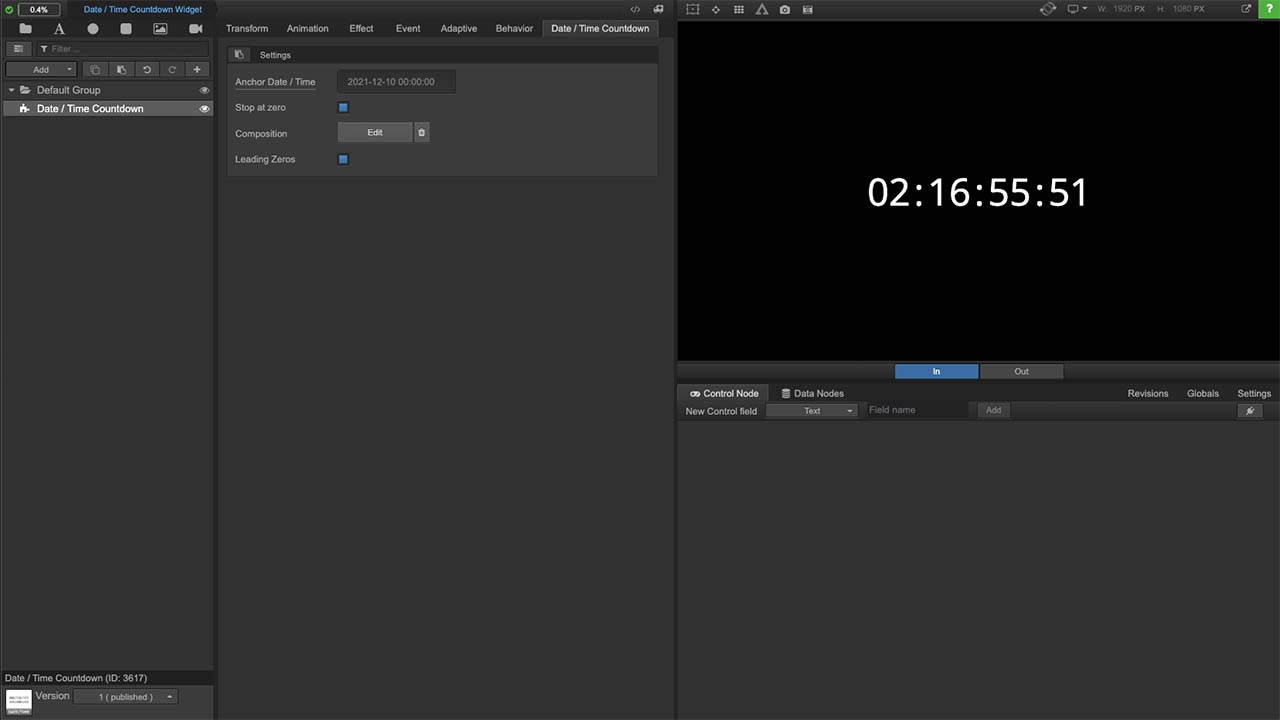Toggle the Leading Zeros checkbox
The width and height of the screenshot is (1280, 720).
click(x=343, y=159)
